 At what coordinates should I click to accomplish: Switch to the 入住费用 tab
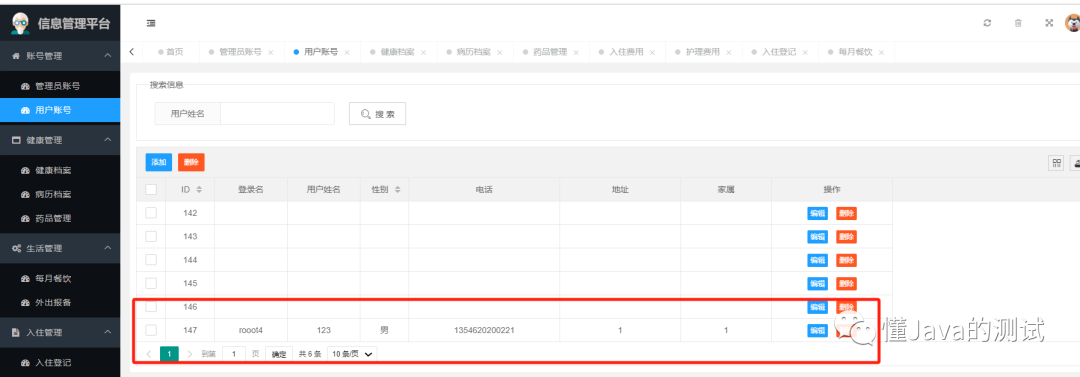(x=627, y=52)
